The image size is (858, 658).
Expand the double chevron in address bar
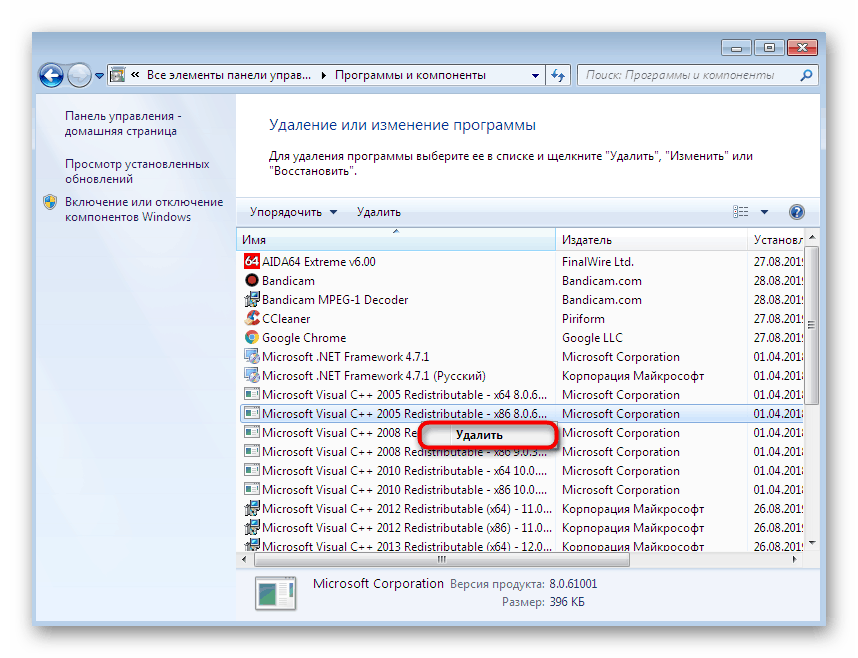135,74
